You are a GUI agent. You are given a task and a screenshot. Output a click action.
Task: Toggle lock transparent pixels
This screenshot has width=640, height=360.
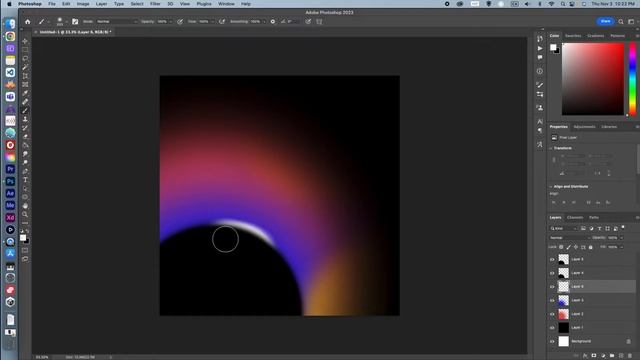click(x=561, y=247)
